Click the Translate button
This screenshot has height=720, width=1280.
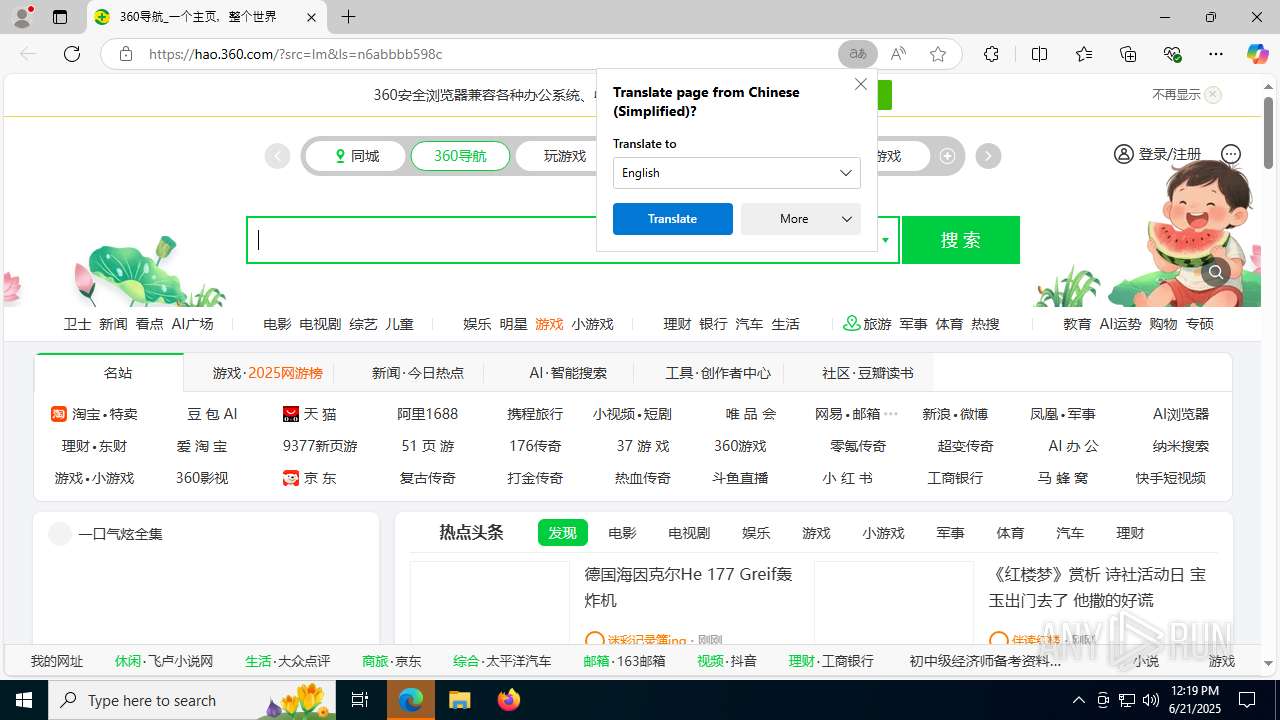[673, 219]
